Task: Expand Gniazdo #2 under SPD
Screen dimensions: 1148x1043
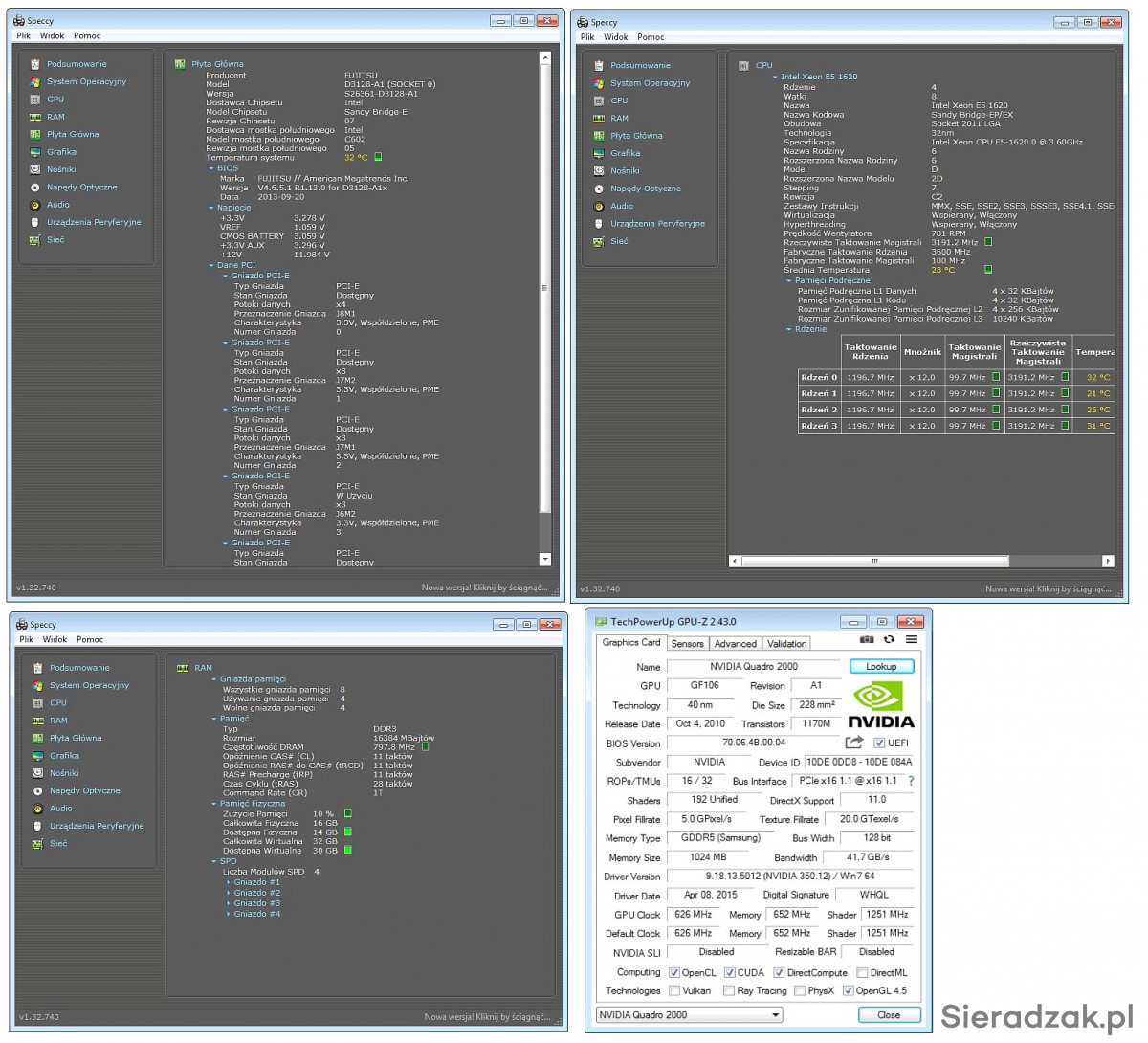Action: pyautogui.click(x=228, y=893)
